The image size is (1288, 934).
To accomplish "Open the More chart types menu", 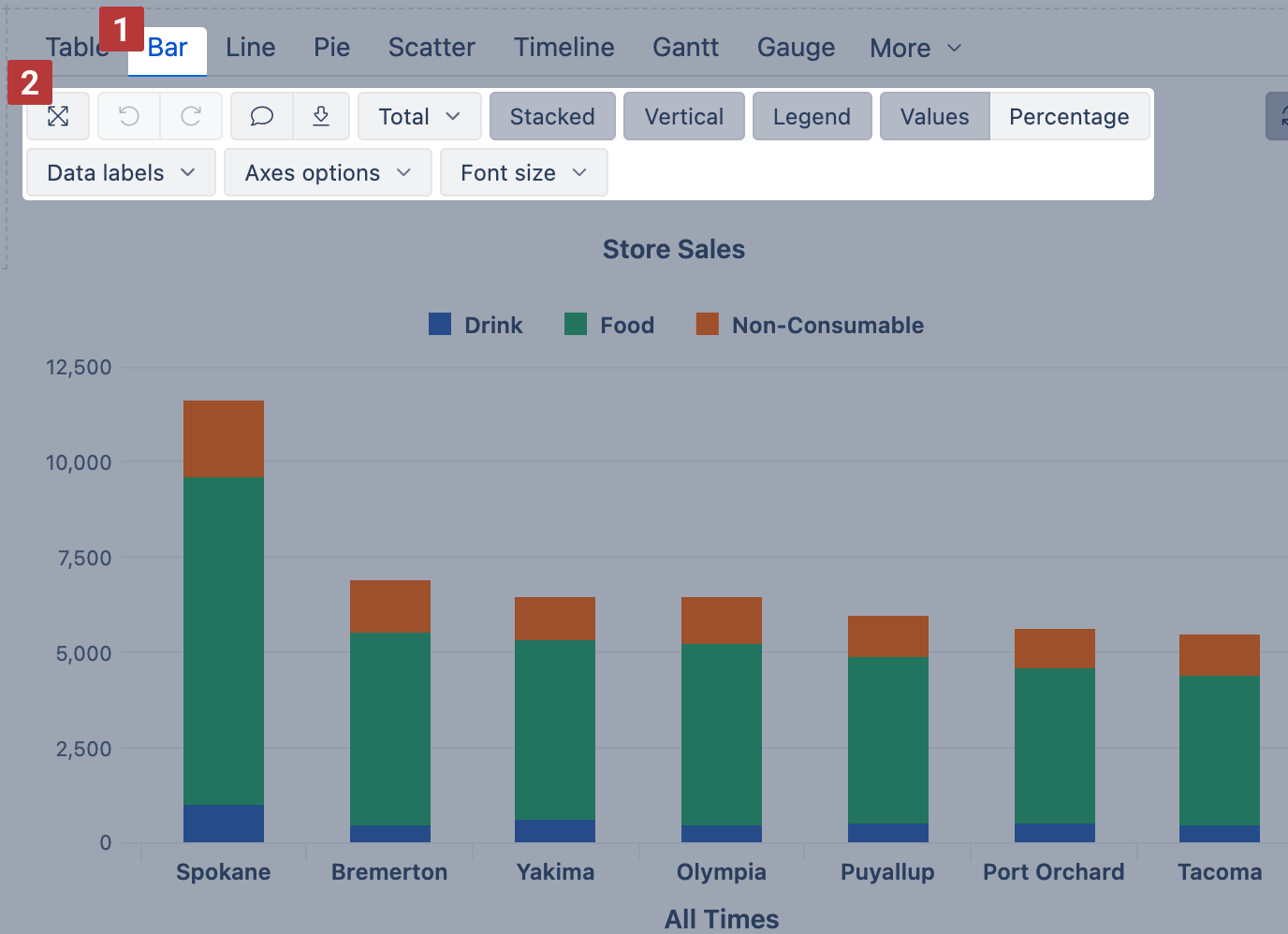I will coord(915,48).
